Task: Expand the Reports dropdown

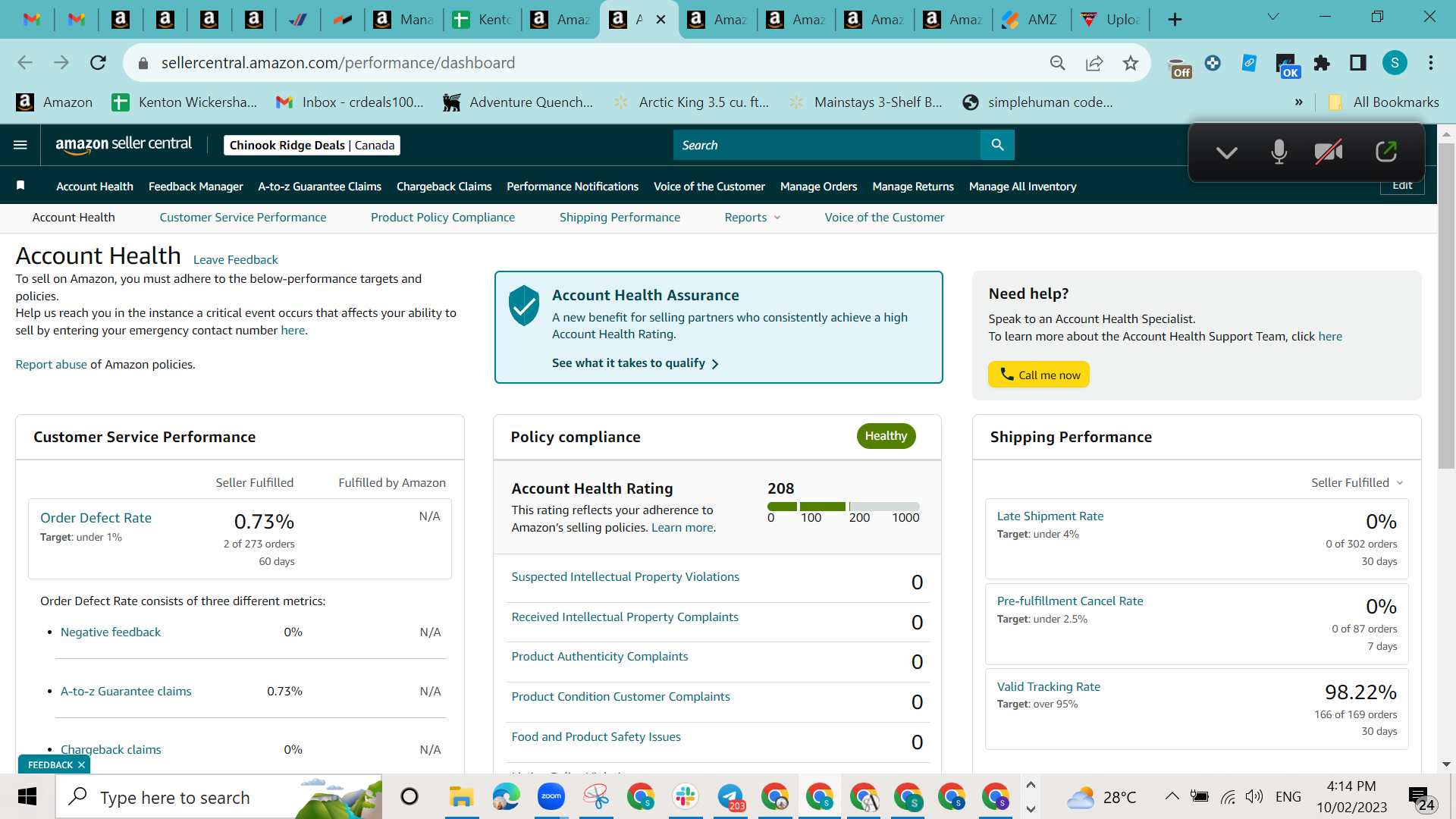Action: tap(752, 218)
